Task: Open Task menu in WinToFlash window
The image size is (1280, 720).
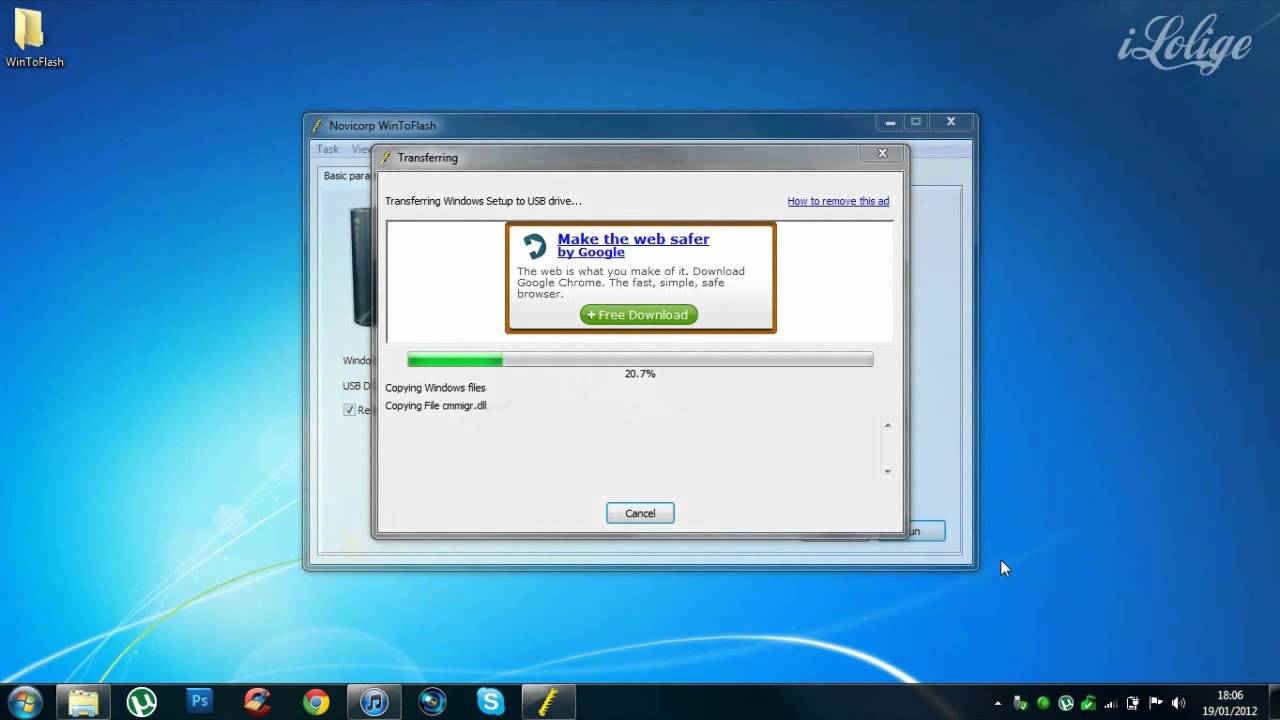Action: (x=328, y=149)
